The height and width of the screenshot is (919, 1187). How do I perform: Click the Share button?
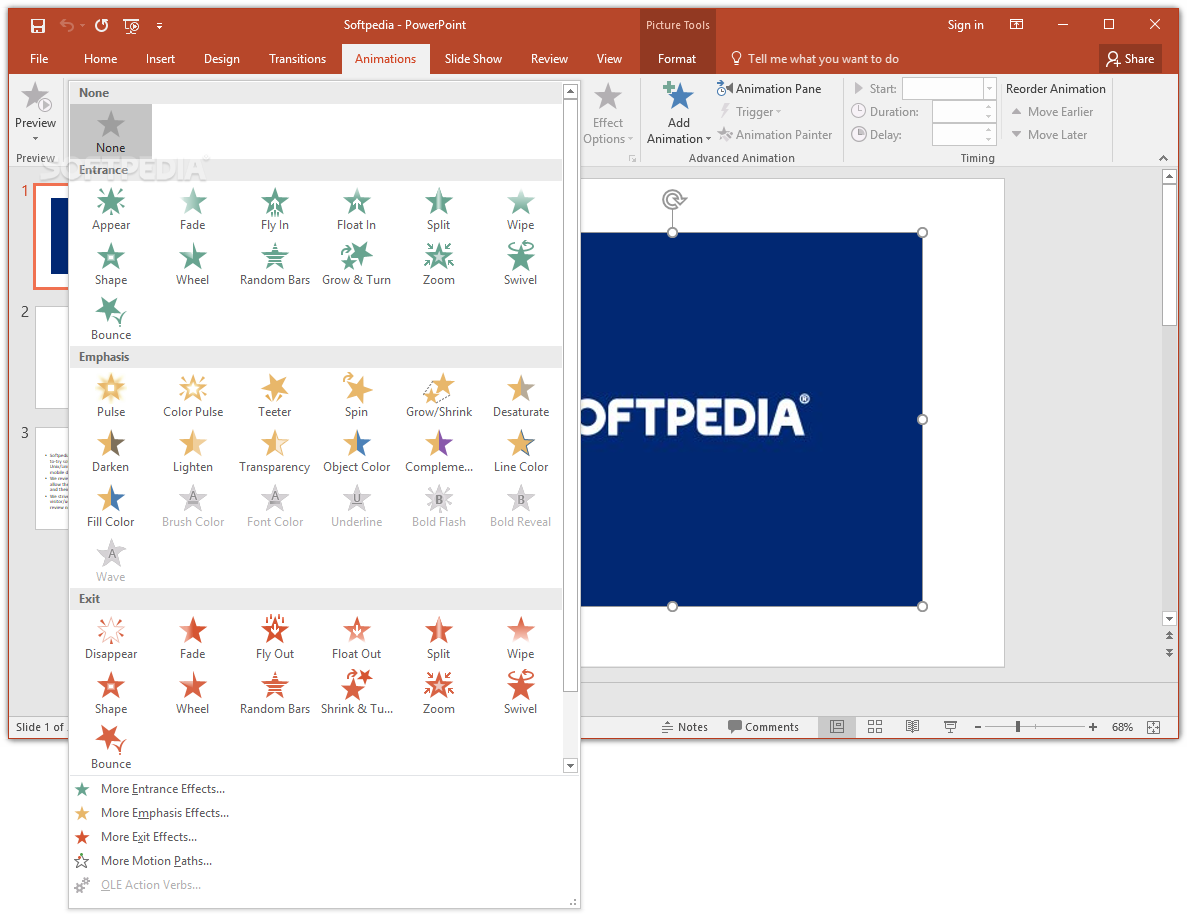point(1130,59)
